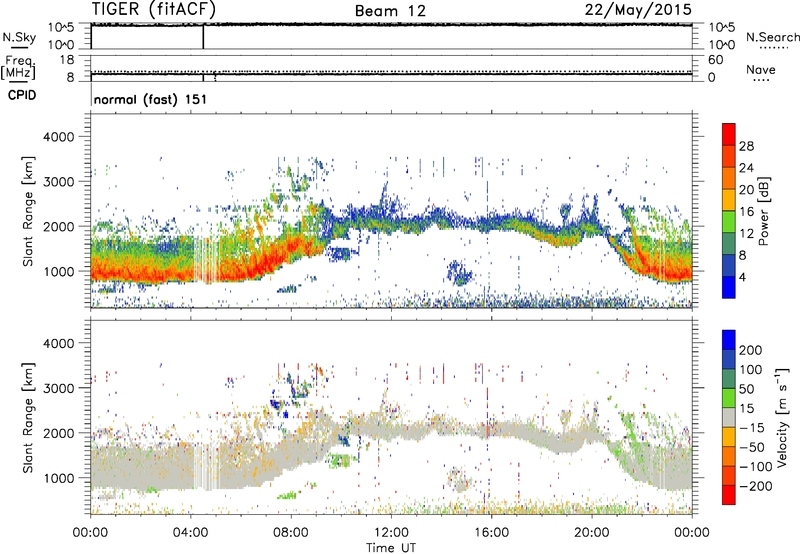Click the black vertical spike near 04:30 in N.Sky panel
800x554 pixels.
tap(203, 37)
